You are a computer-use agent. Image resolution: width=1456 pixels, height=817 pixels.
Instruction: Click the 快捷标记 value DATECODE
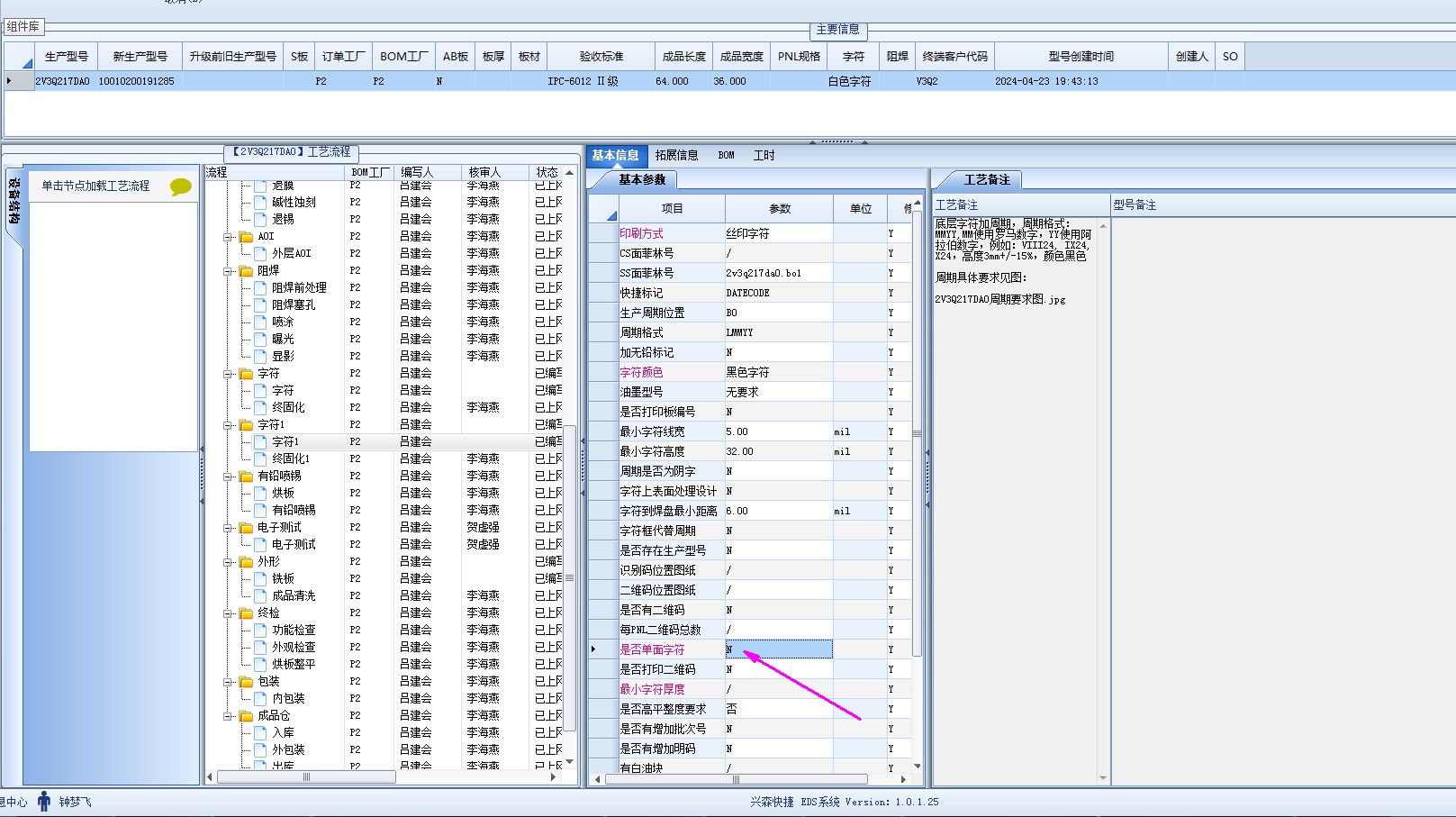(779, 293)
